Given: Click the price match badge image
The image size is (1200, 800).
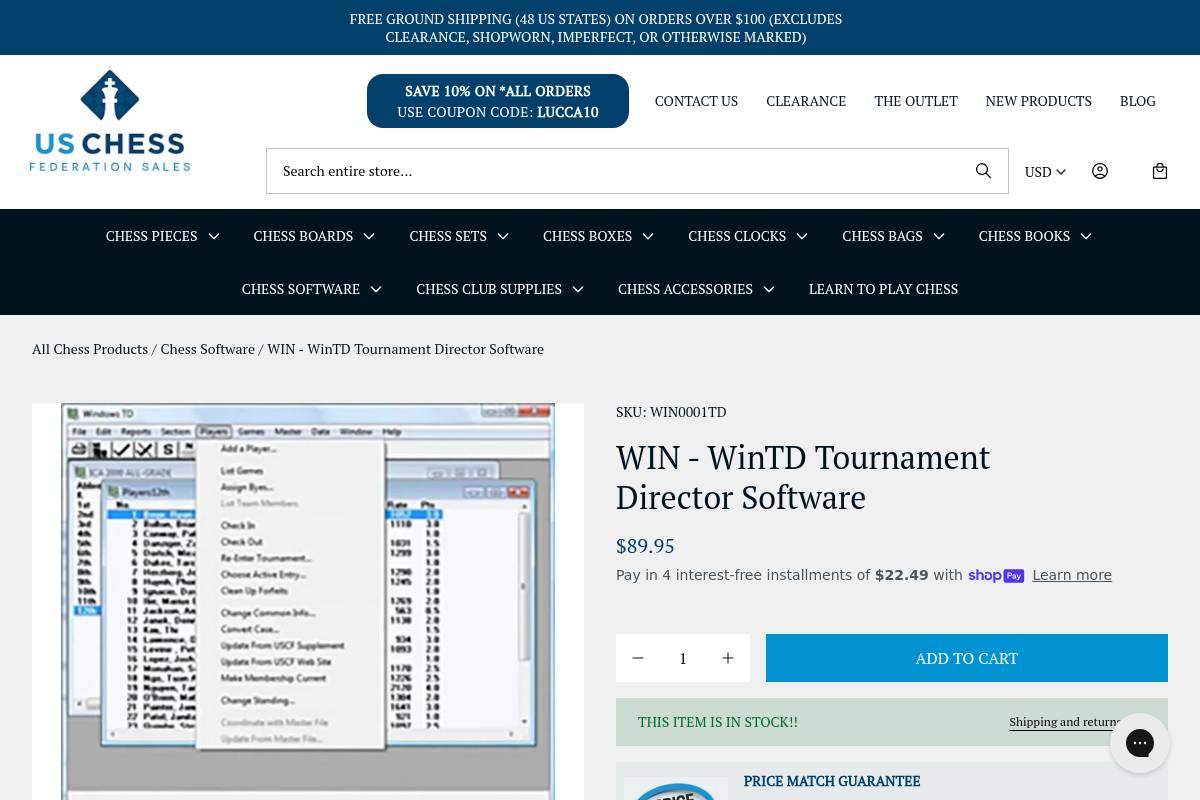Looking at the screenshot, I should [676, 788].
